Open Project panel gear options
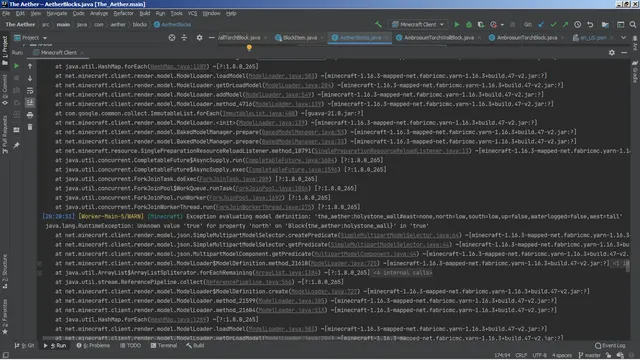 tap(199, 38)
